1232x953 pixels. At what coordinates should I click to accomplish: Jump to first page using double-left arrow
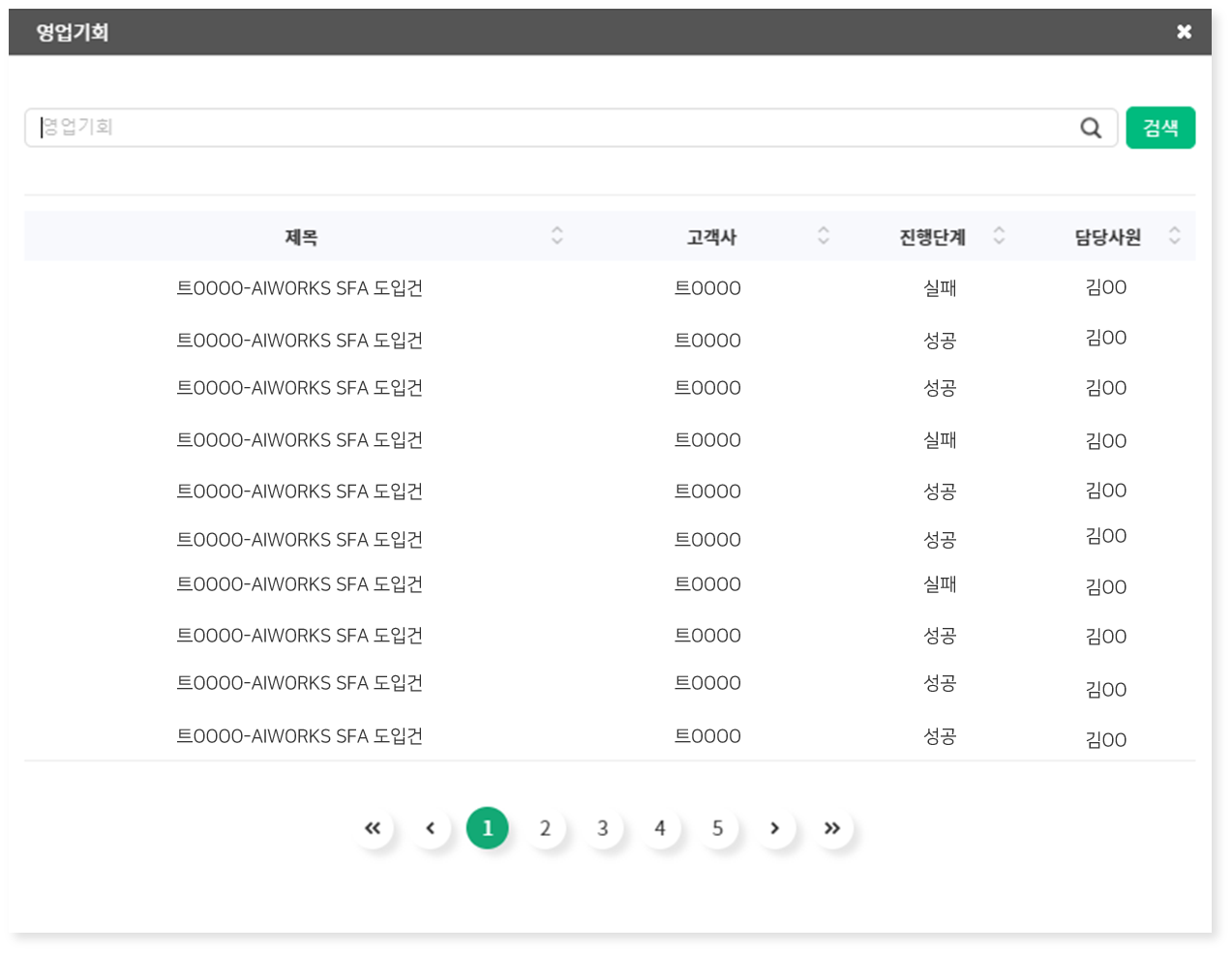pyautogui.click(x=373, y=828)
